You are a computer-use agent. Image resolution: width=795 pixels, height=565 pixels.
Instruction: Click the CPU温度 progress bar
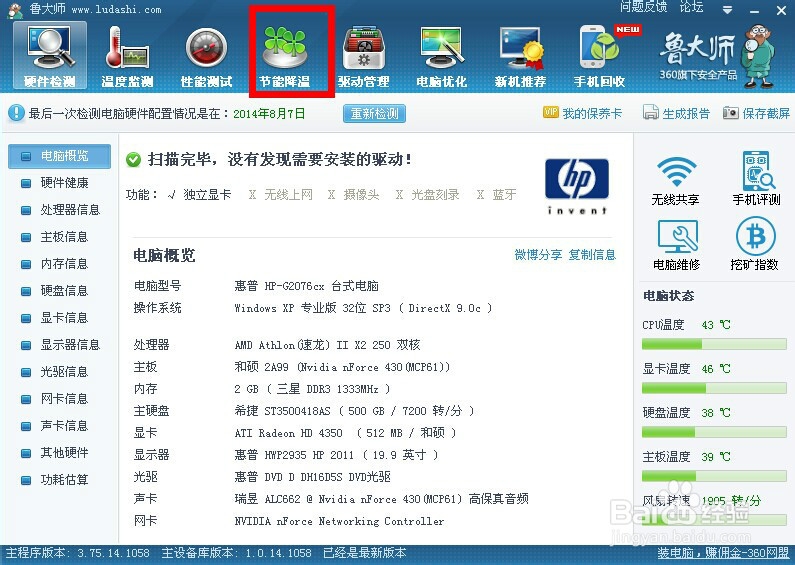pos(714,345)
